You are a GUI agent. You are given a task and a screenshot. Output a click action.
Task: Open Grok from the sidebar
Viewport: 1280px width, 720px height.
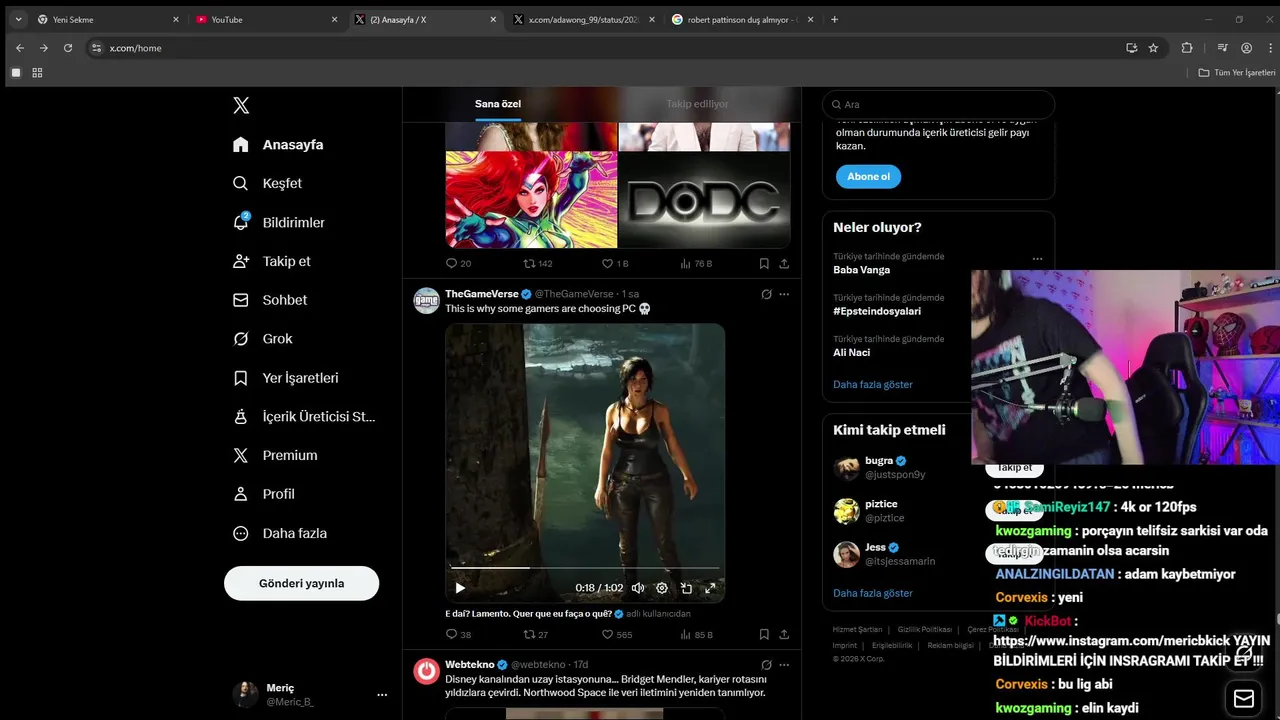(x=263, y=339)
